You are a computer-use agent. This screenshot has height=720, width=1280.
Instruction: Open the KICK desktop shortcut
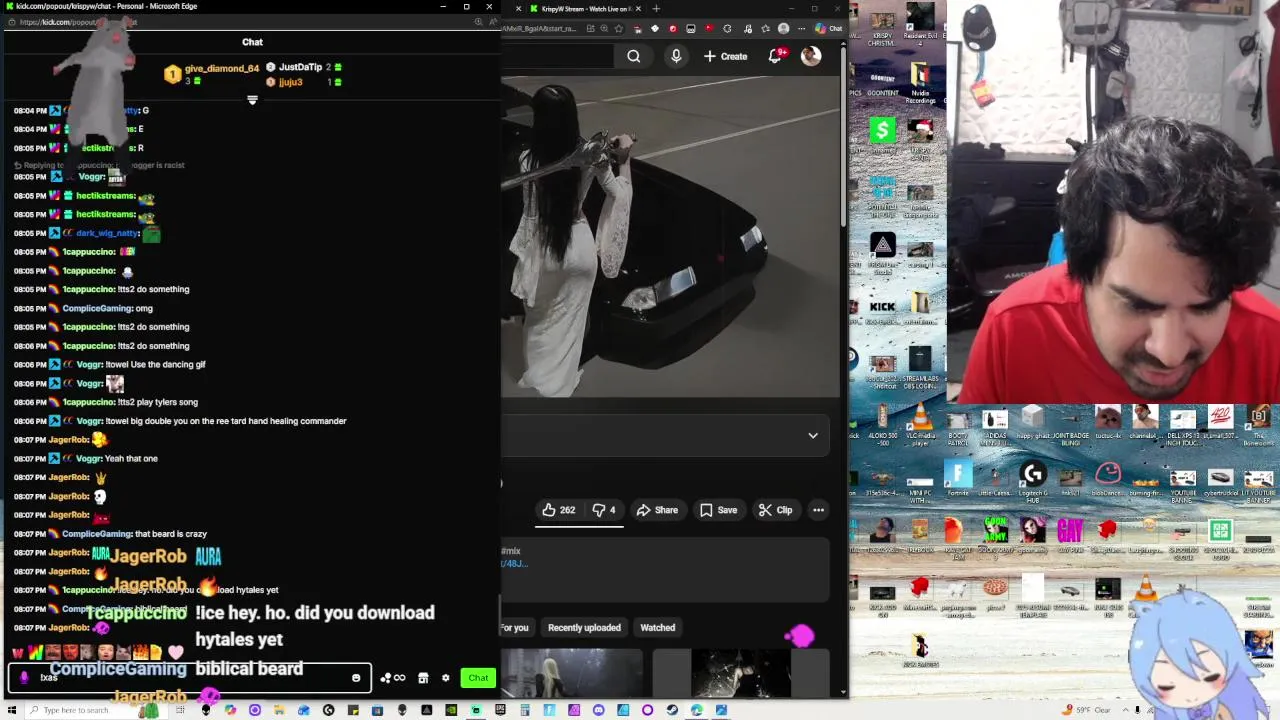pos(882,310)
